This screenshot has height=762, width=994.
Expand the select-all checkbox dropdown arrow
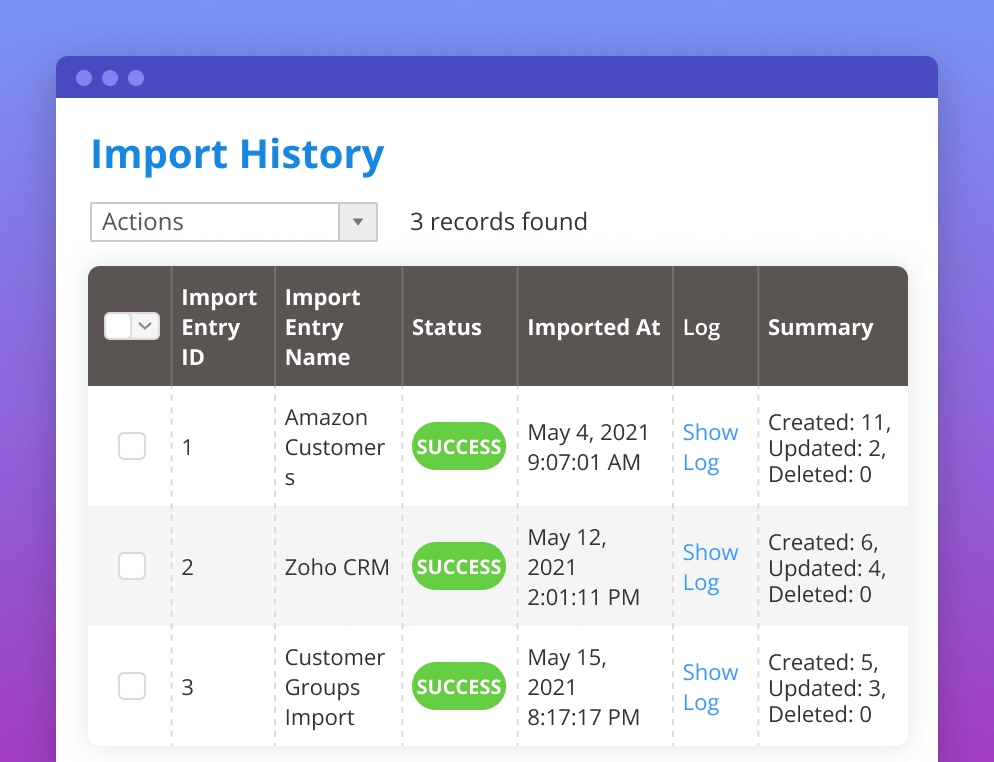pos(143,326)
